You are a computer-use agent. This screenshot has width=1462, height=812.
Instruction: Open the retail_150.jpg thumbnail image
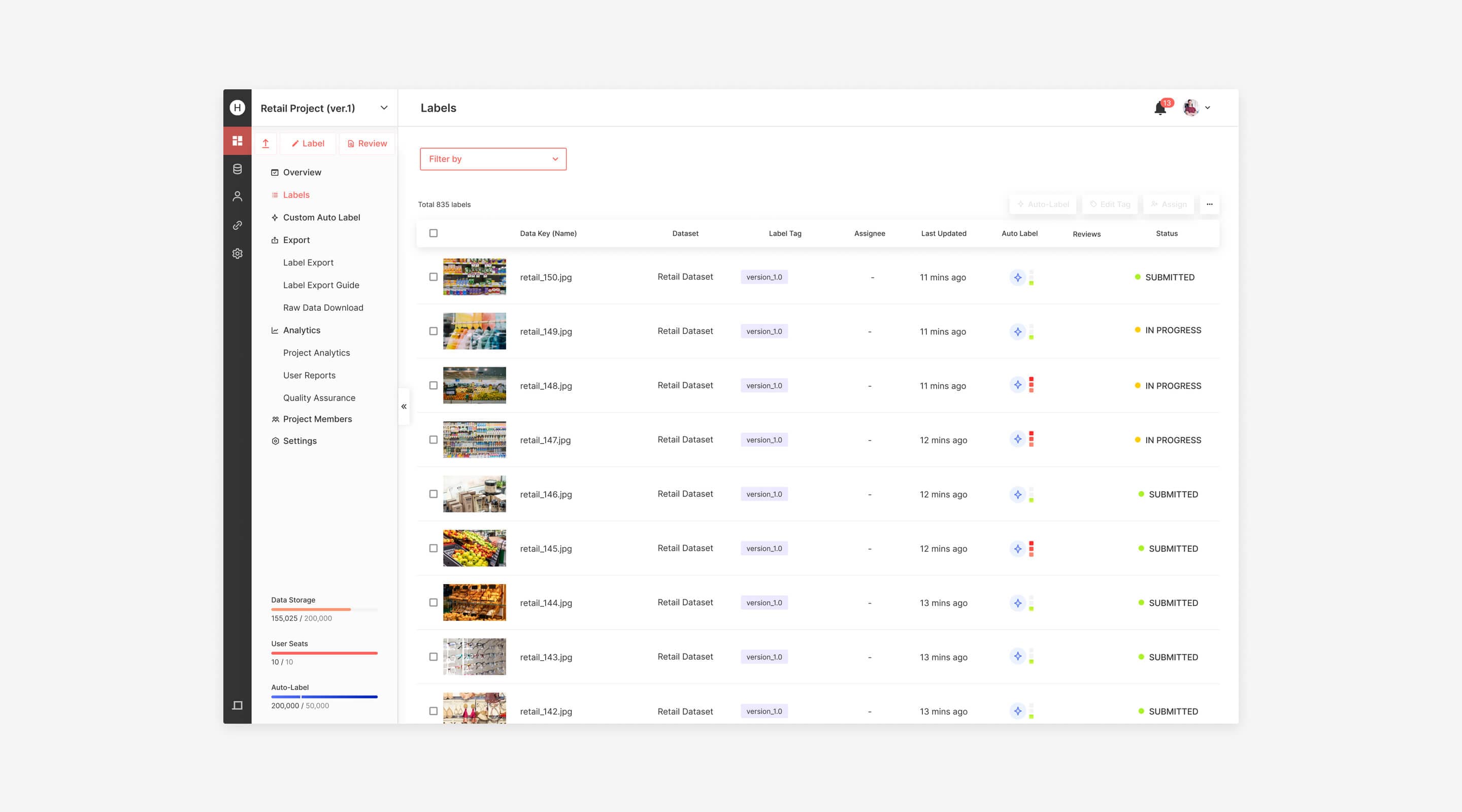pyautogui.click(x=474, y=277)
